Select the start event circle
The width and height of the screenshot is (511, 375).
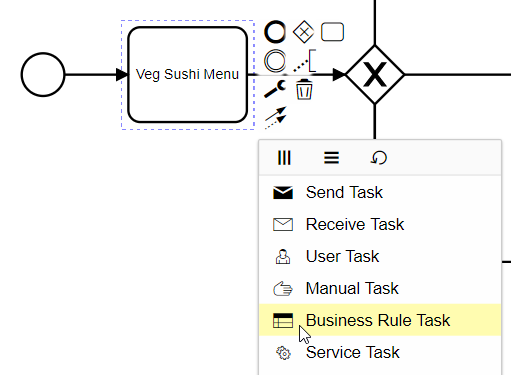pos(43,75)
